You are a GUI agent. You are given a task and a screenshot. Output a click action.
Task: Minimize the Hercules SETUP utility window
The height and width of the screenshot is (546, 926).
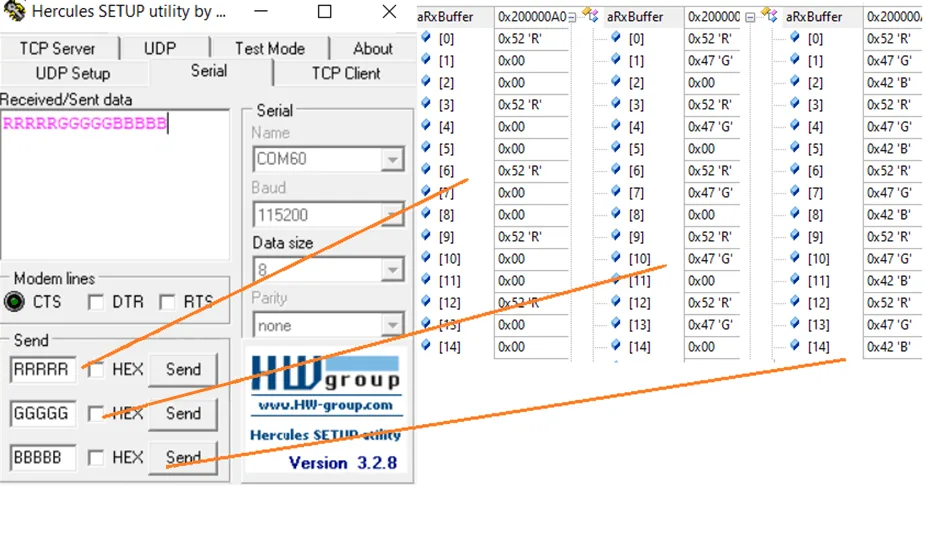tap(261, 11)
